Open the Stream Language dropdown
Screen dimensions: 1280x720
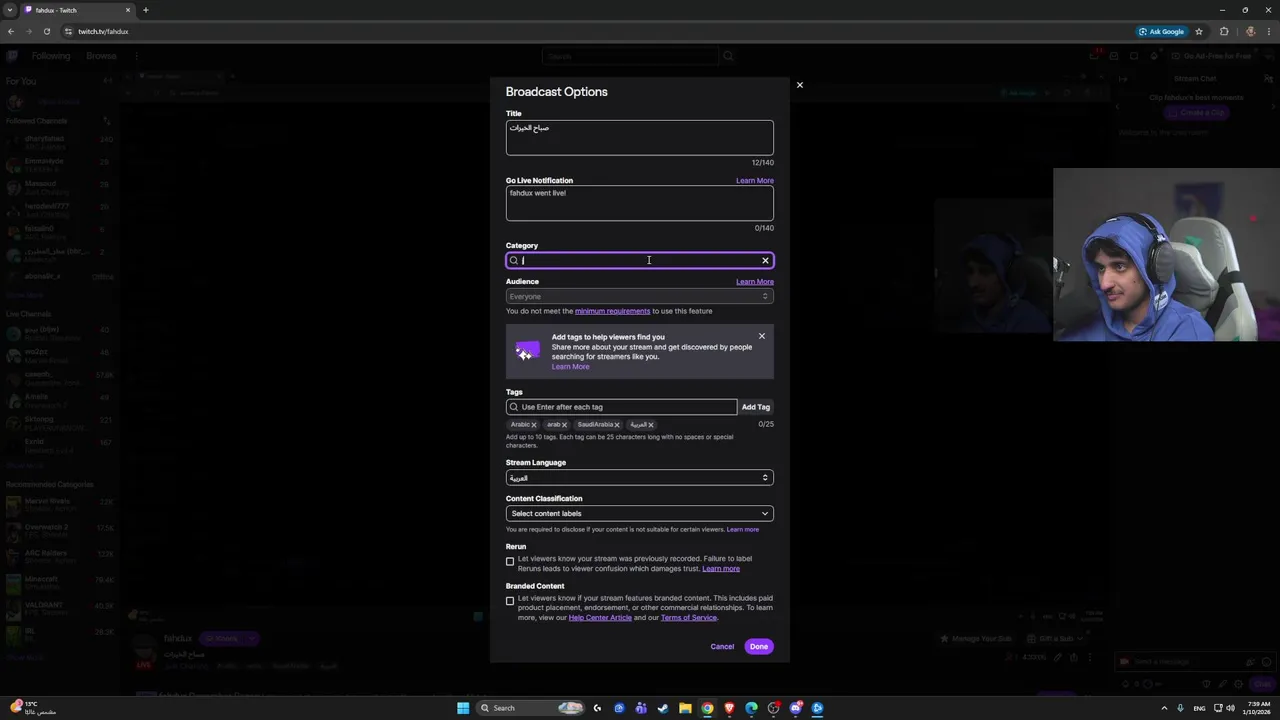coord(640,478)
